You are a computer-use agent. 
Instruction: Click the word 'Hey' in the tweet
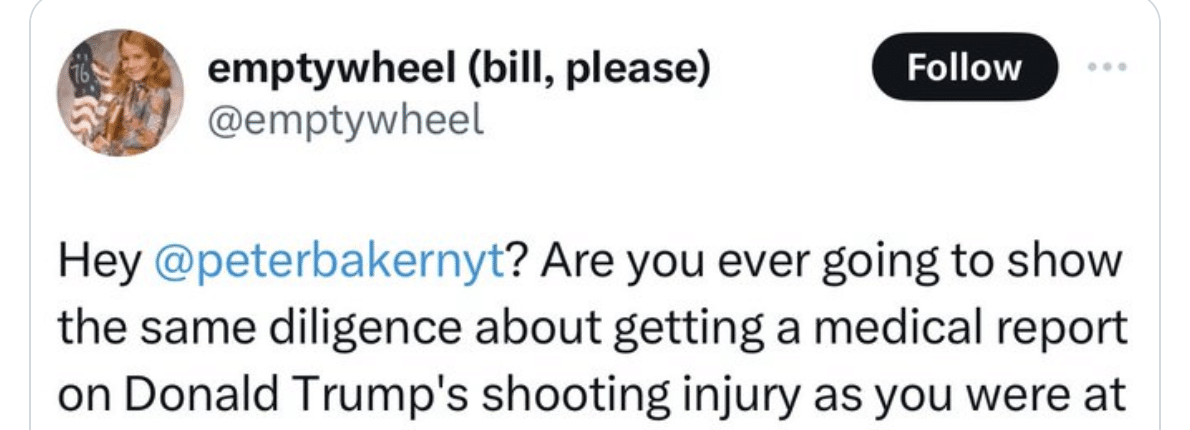click(x=99, y=262)
